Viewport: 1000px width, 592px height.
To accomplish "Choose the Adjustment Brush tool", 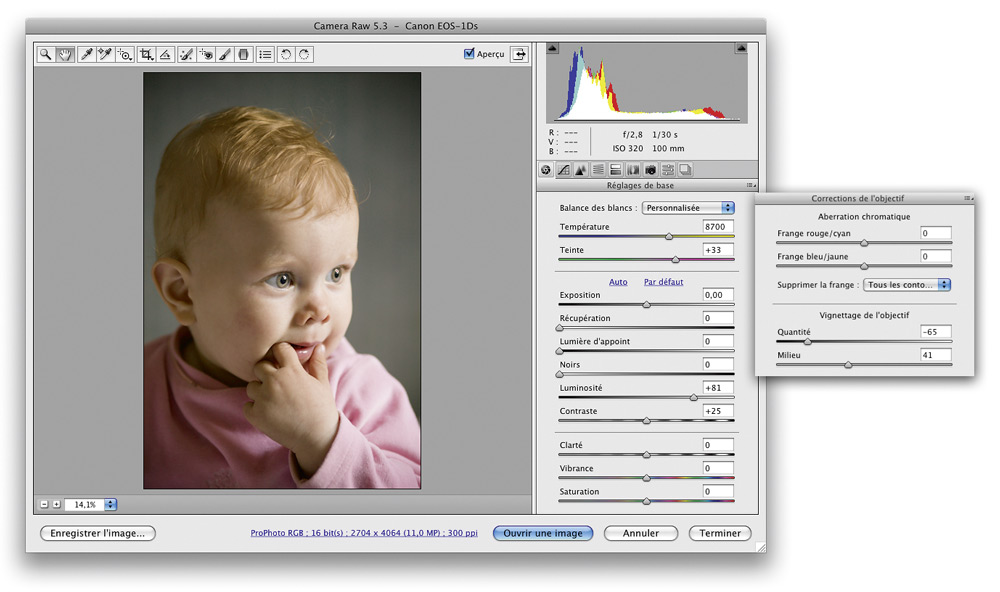I will point(224,55).
